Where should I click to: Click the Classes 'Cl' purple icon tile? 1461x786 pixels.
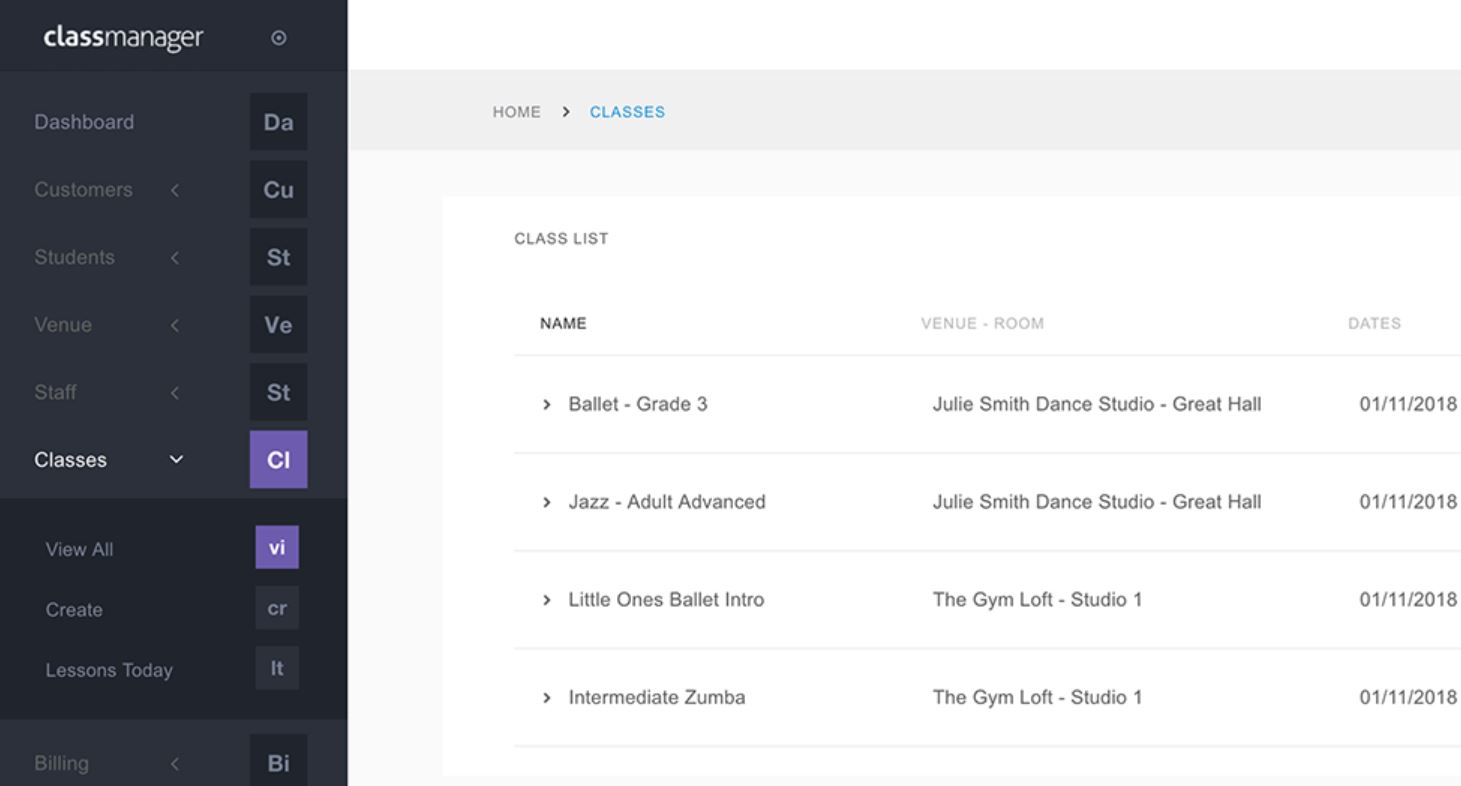tap(278, 460)
